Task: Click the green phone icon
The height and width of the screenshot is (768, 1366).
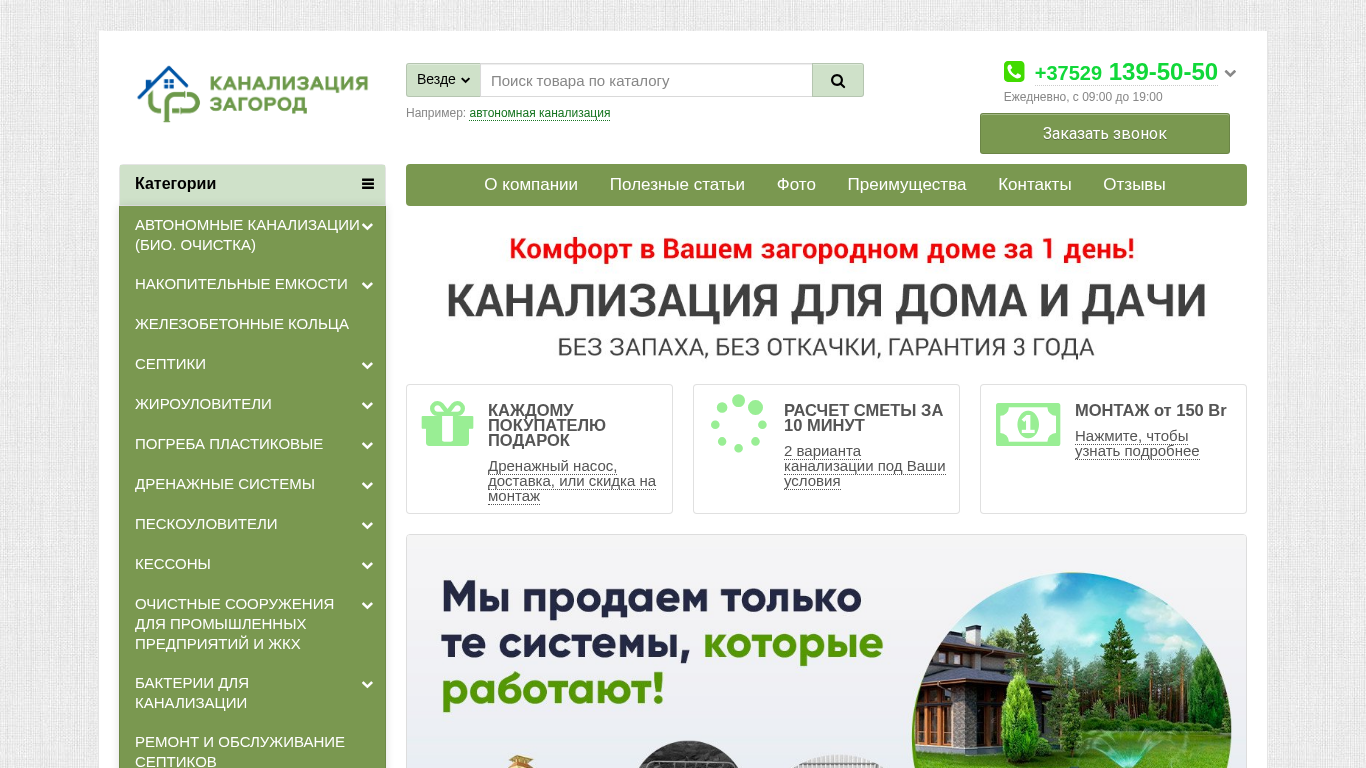Action: point(1014,72)
